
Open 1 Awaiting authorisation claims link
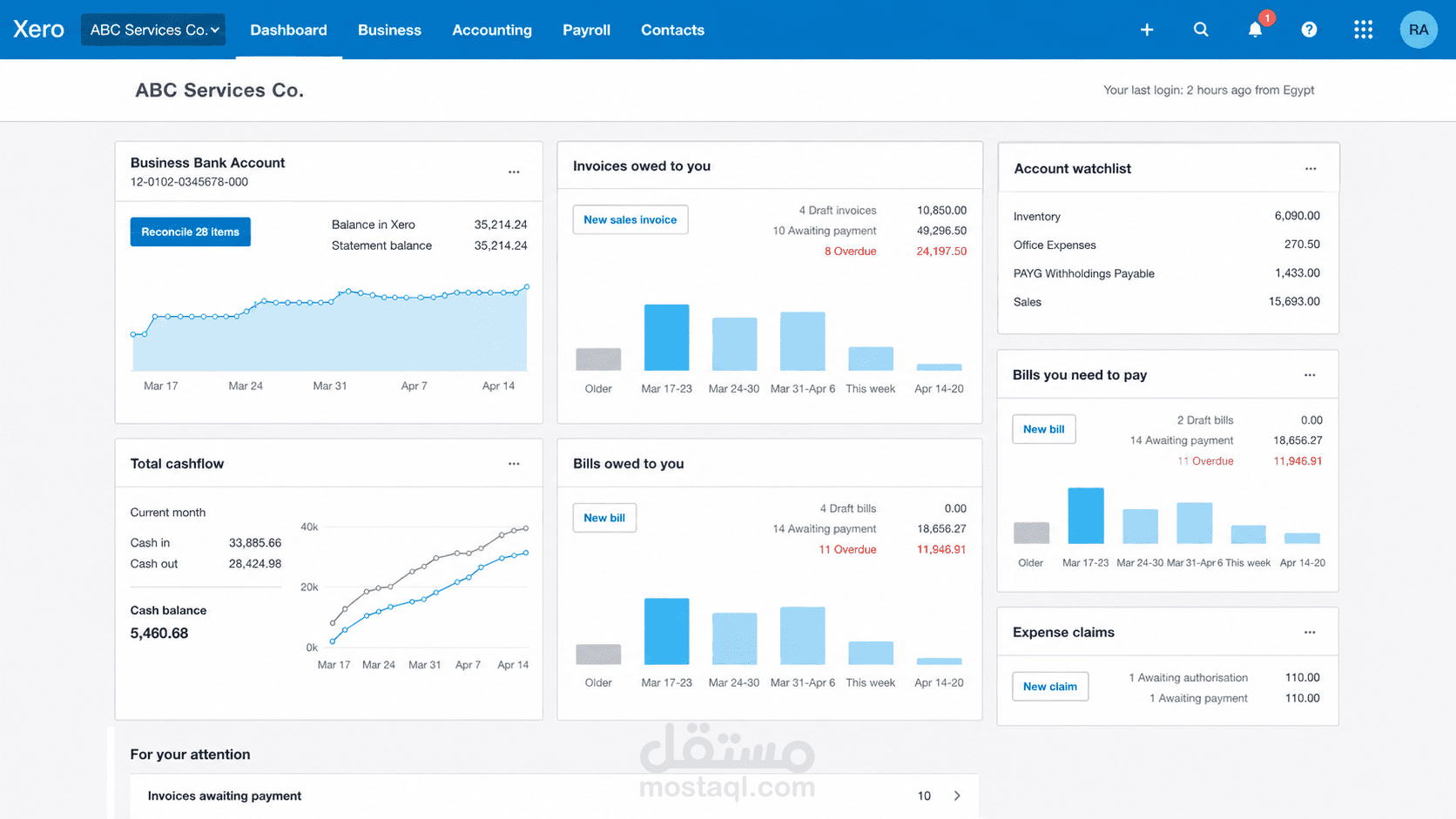pos(1188,678)
